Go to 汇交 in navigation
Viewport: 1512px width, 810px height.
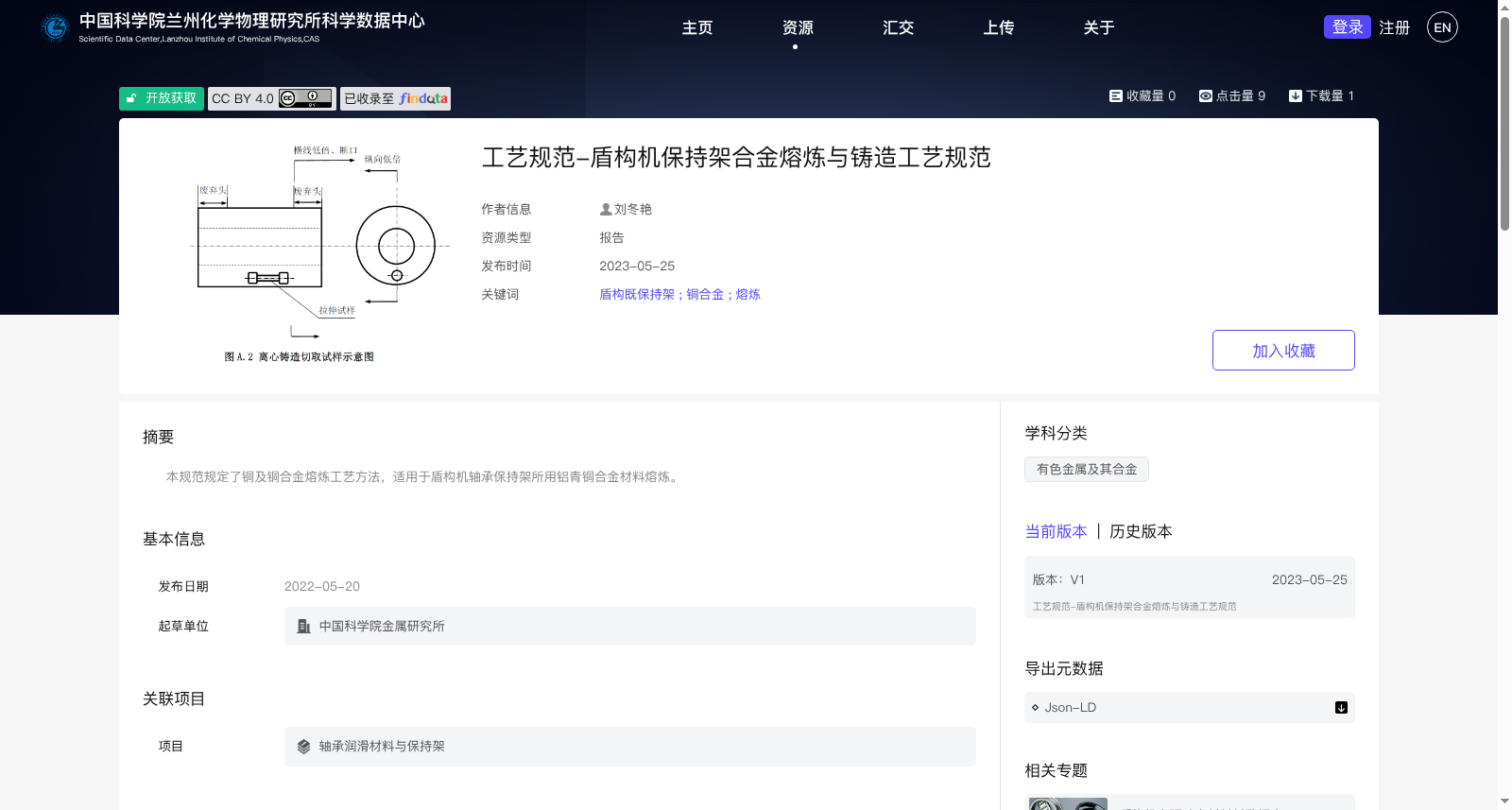(x=898, y=27)
